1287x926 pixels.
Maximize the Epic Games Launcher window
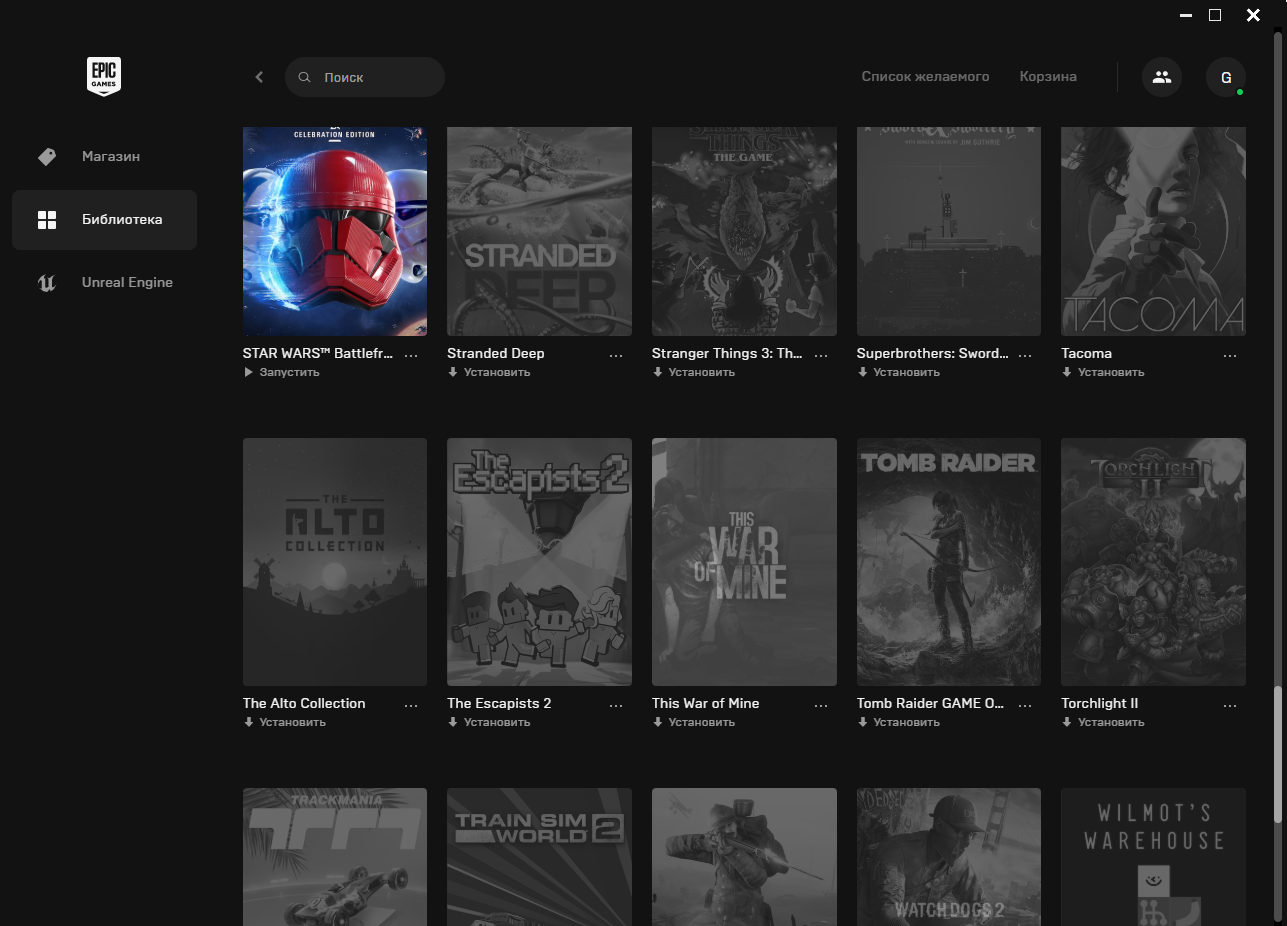pyautogui.click(x=1215, y=15)
